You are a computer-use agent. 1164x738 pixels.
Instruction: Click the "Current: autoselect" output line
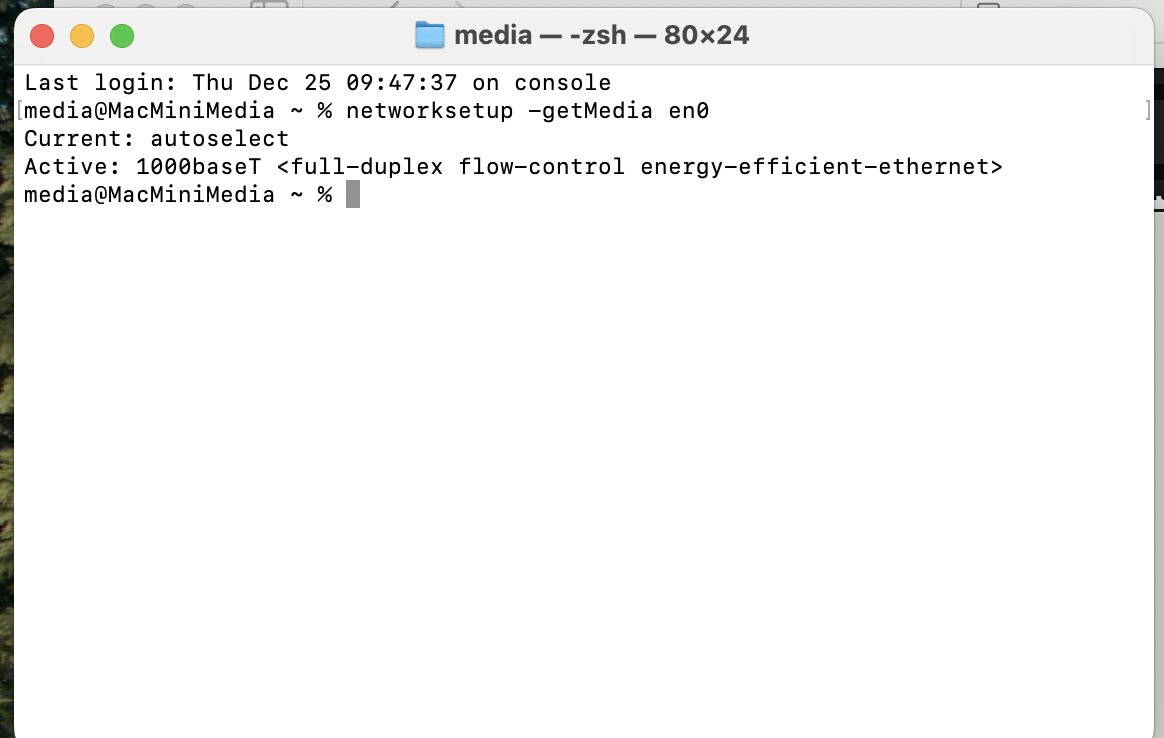pyautogui.click(x=156, y=138)
